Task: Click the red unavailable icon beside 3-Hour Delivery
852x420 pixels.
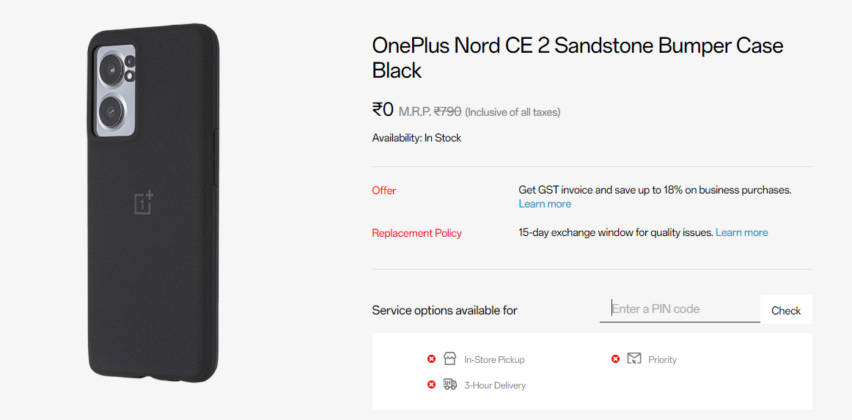Action: (431, 385)
